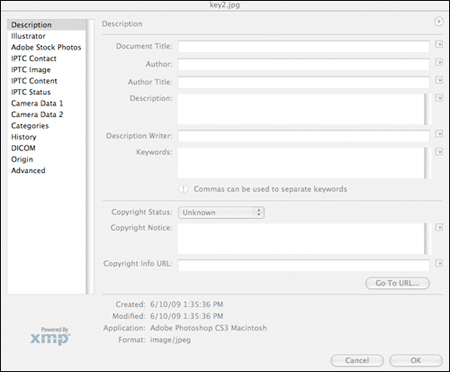The width and height of the screenshot is (450, 372).
Task: Click the arrow icon beside Keywords box
Action: tap(439, 152)
